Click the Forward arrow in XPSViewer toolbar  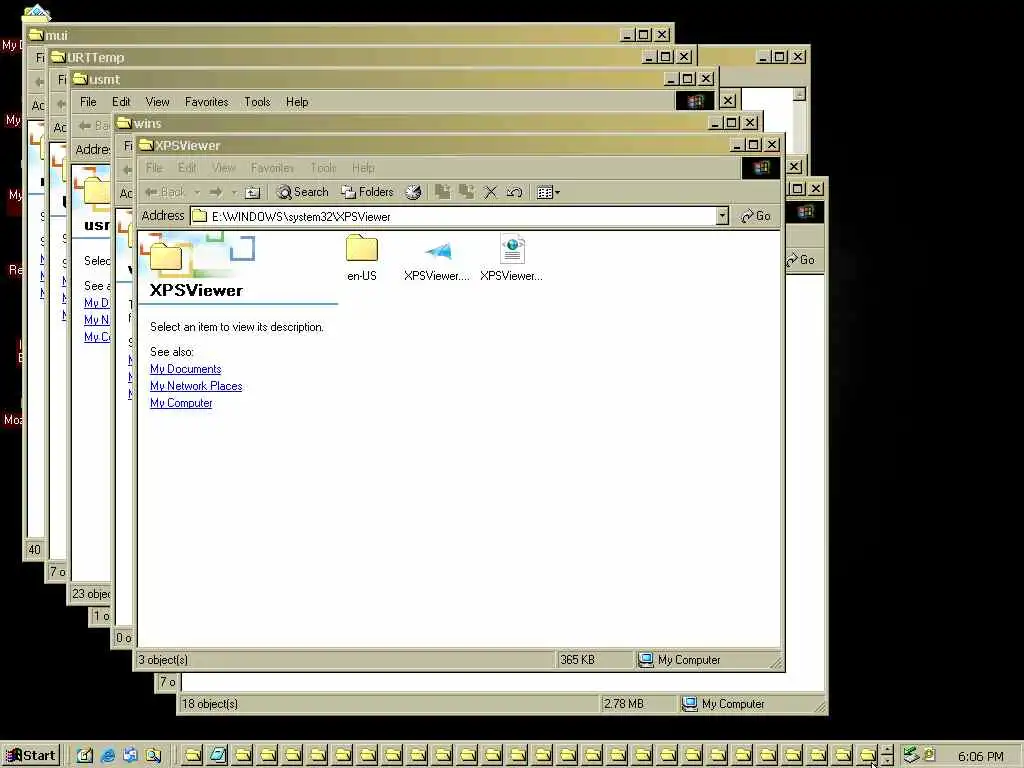(x=216, y=192)
